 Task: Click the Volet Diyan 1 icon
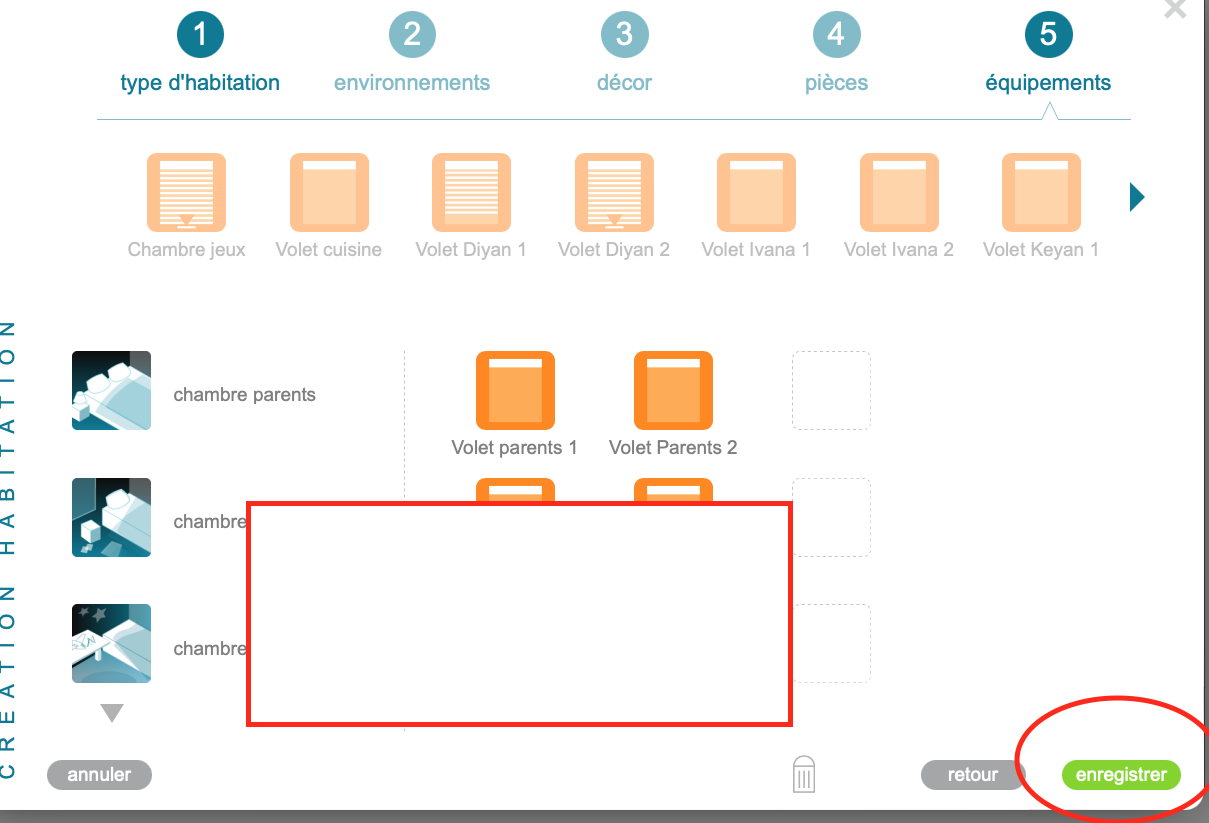pos(471,193)
